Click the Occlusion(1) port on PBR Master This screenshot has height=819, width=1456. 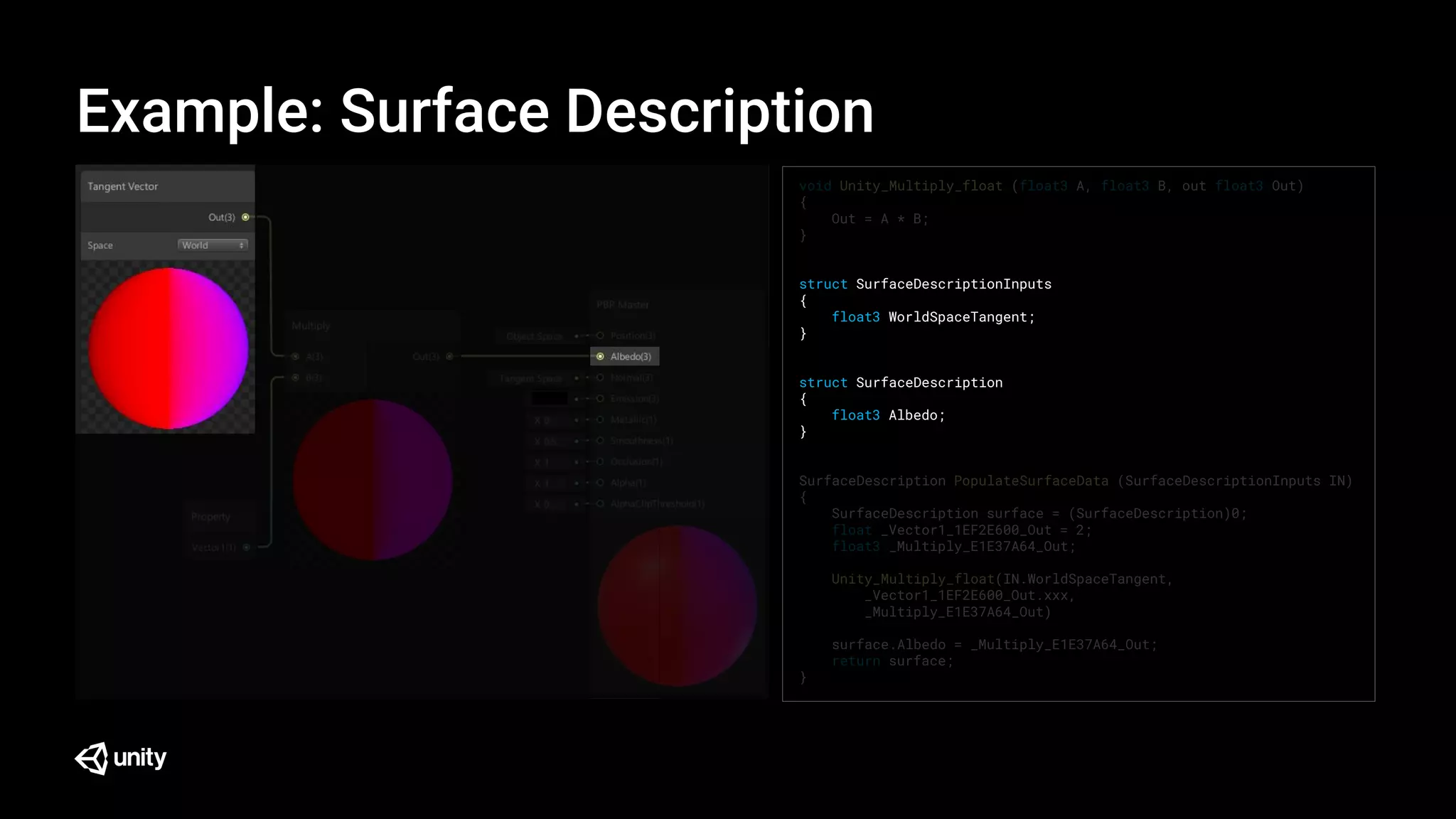600,461
